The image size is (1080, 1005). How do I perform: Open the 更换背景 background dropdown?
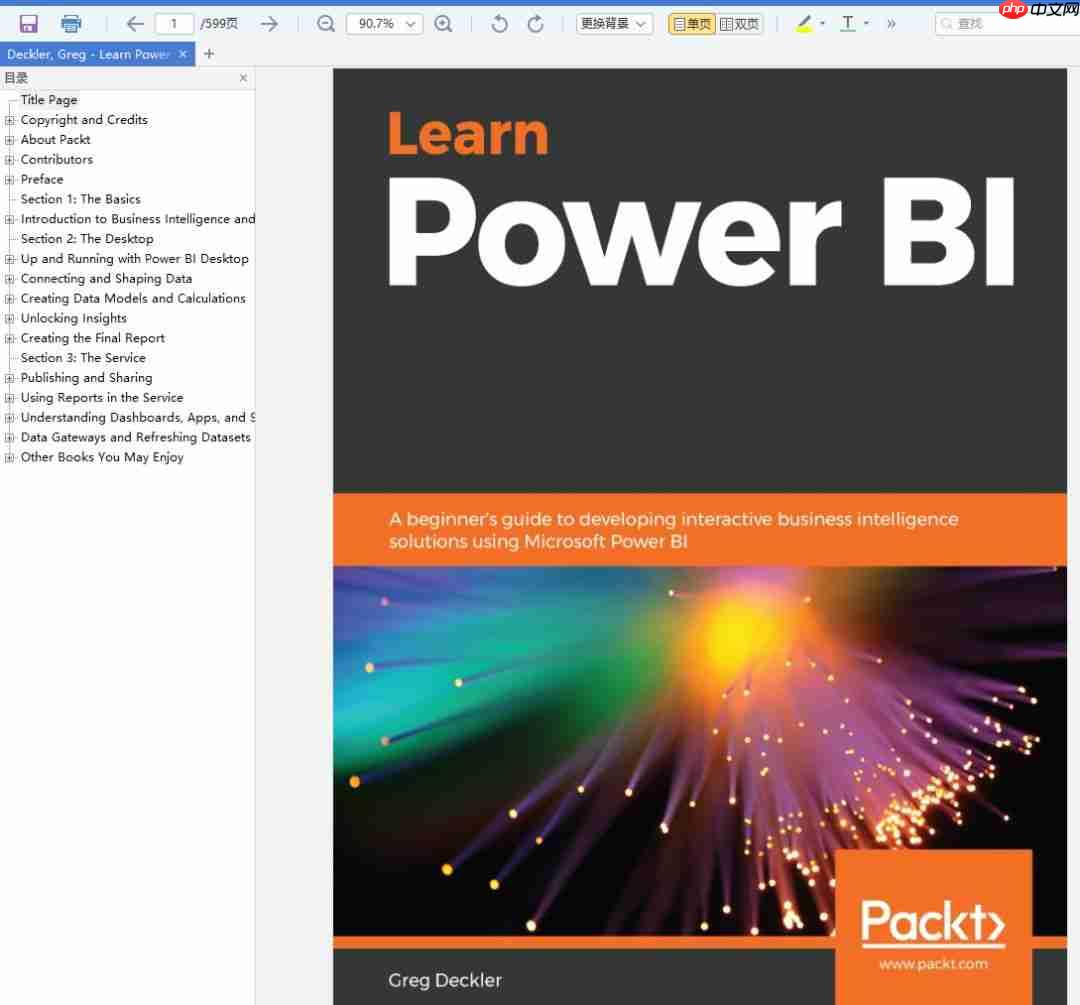point(614,22)
